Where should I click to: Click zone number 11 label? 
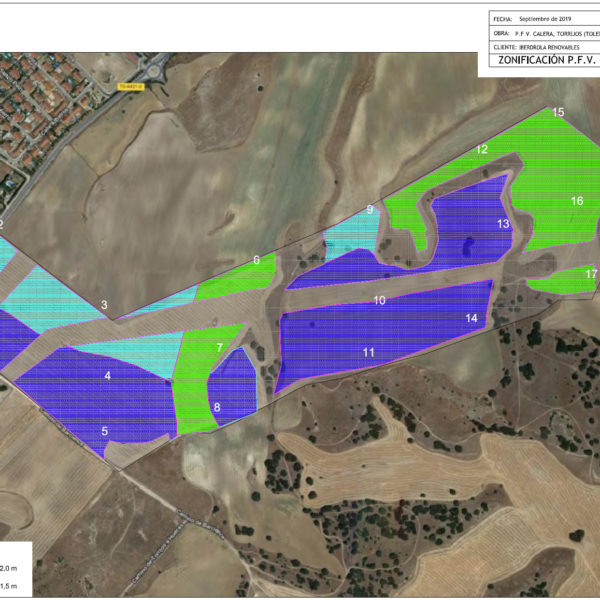tap(368, 352)
